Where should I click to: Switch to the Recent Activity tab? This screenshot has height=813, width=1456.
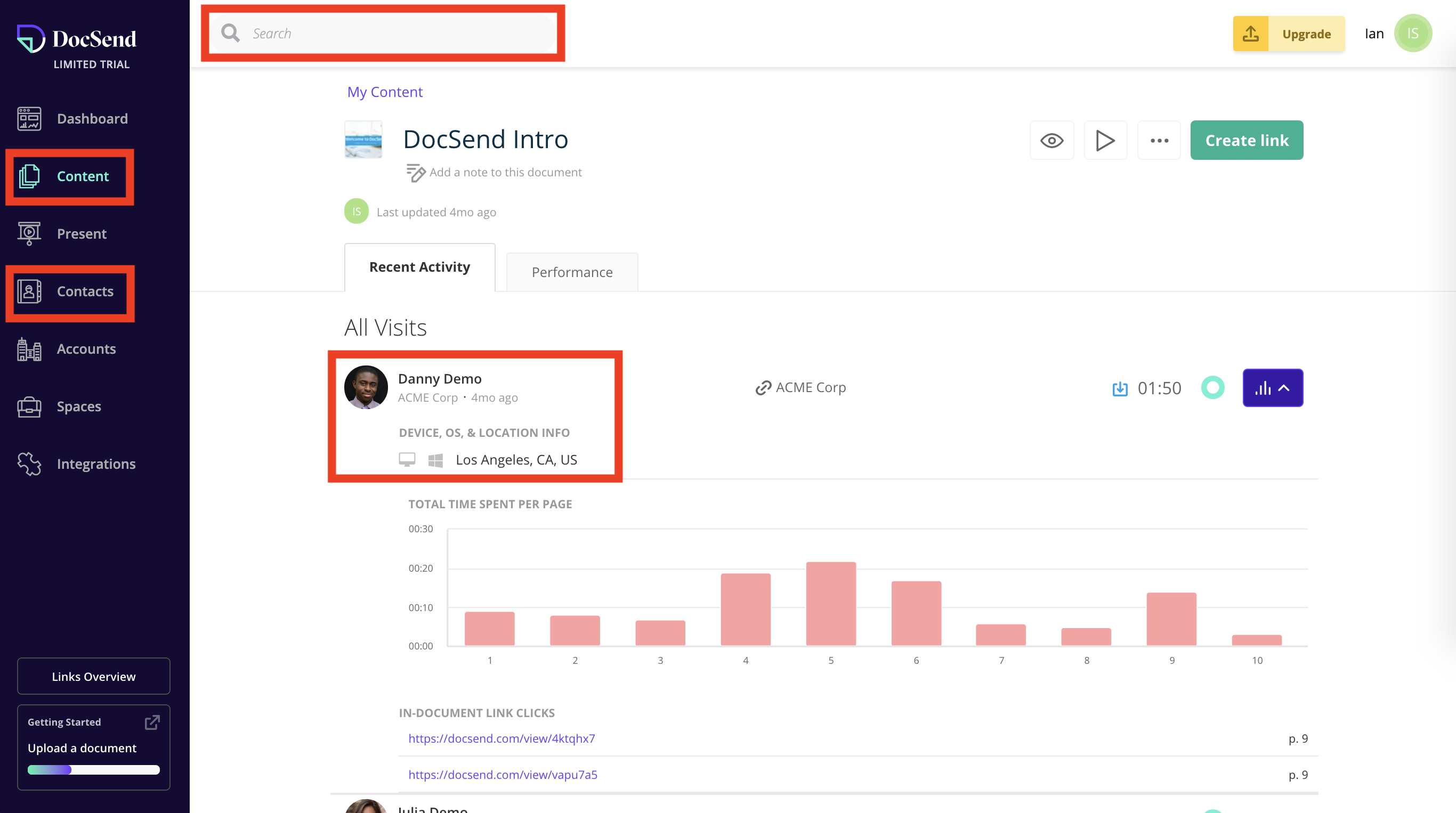click(419, 267)
